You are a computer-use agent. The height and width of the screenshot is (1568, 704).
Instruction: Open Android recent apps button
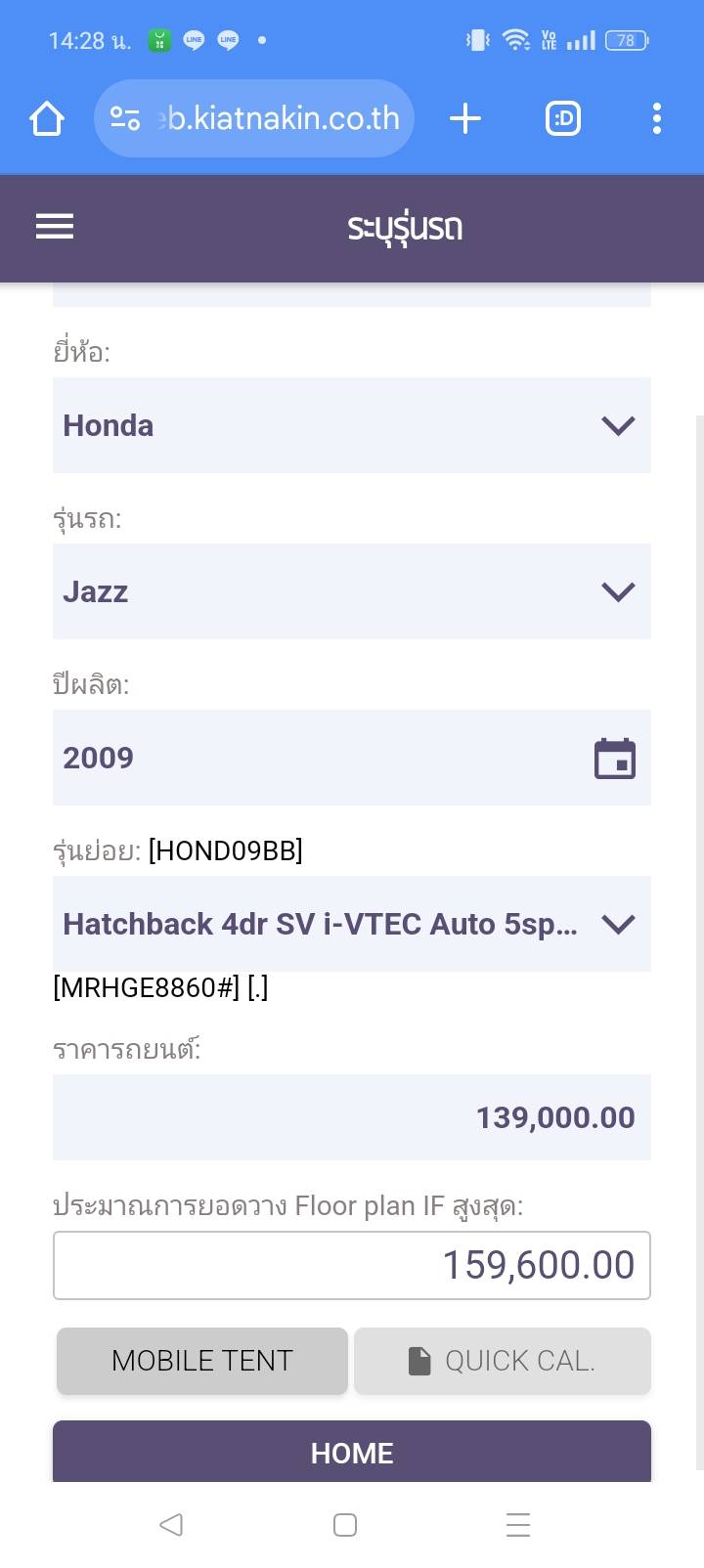click(x=518, y=1524)
